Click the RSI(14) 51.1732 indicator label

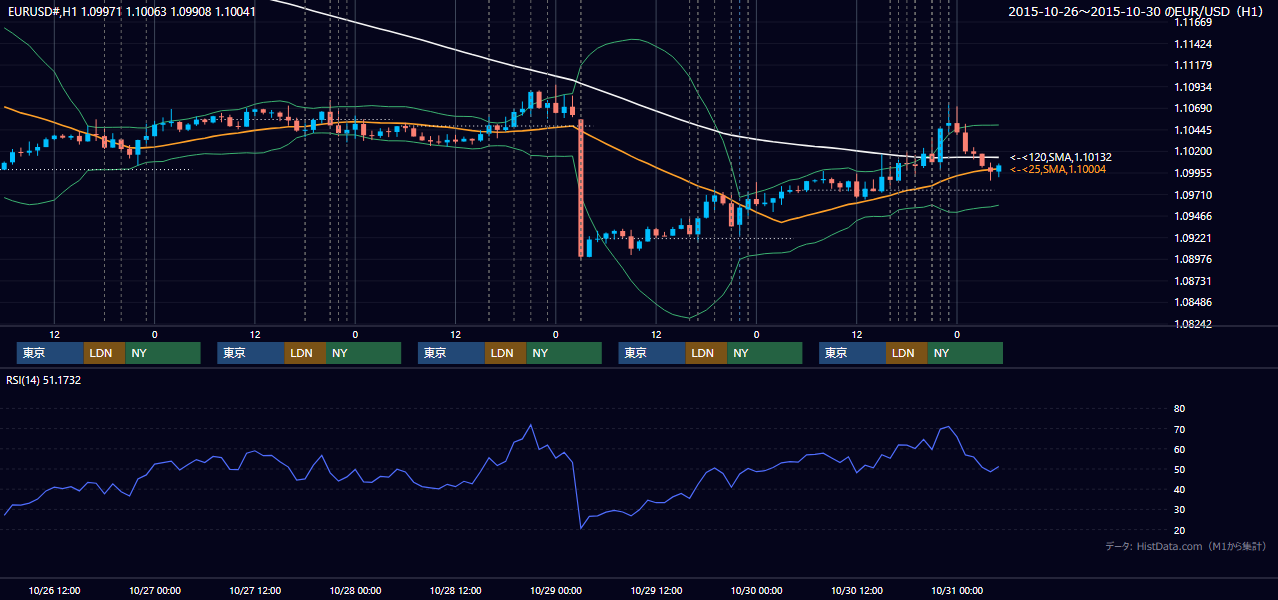[44, 380]
